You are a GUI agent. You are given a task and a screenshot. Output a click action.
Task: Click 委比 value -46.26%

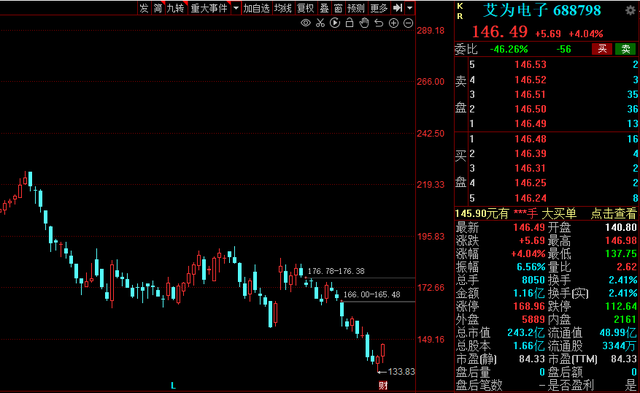coord(509,49)
